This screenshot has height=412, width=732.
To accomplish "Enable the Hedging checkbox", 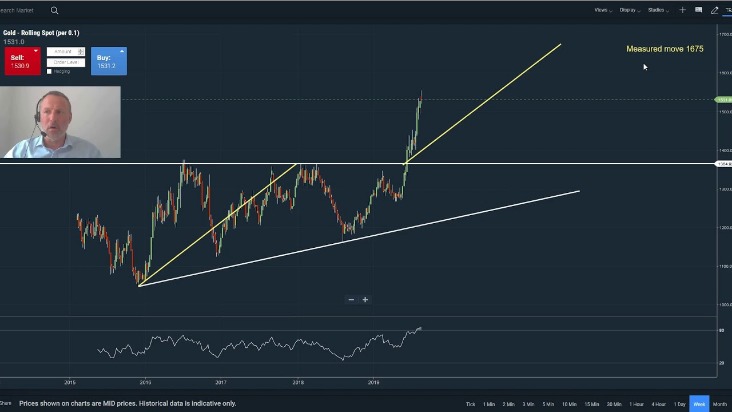I will coord(50,72).
